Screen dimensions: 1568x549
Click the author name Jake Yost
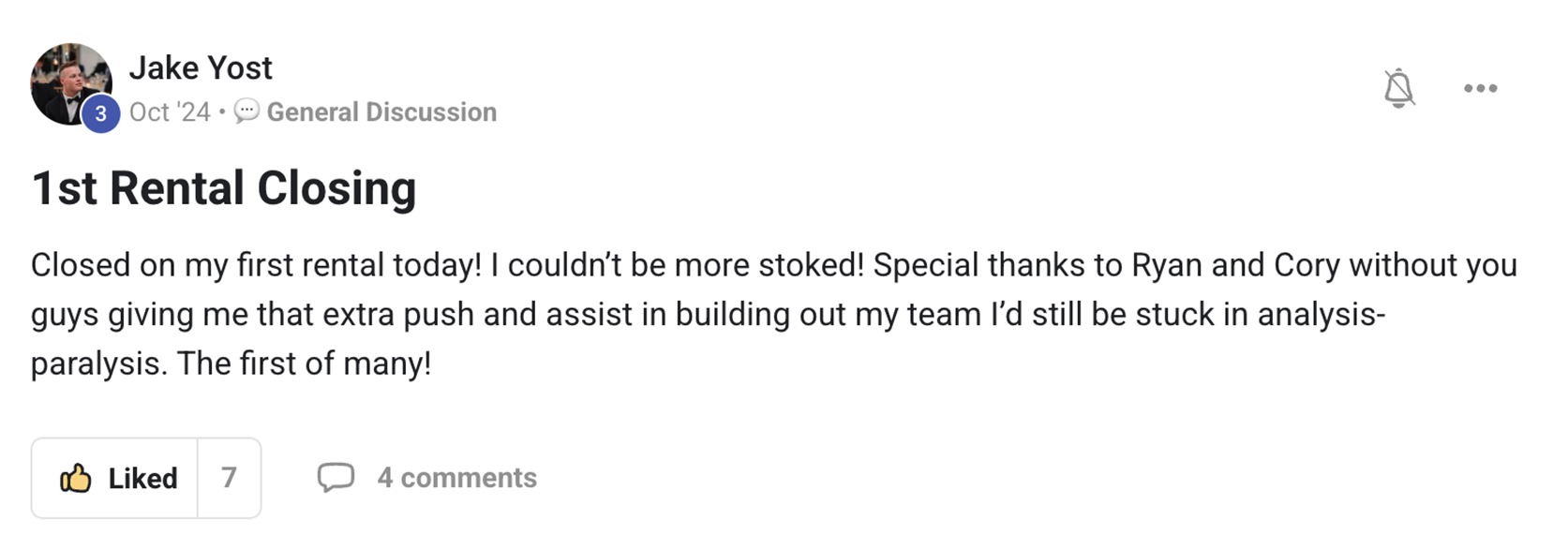201,67
